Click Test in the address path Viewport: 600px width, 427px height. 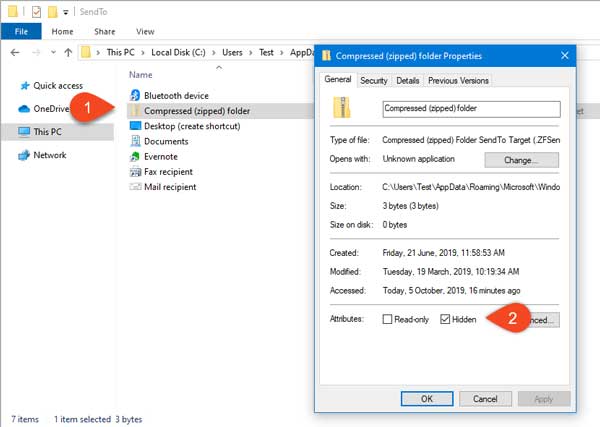coord(266,52)
